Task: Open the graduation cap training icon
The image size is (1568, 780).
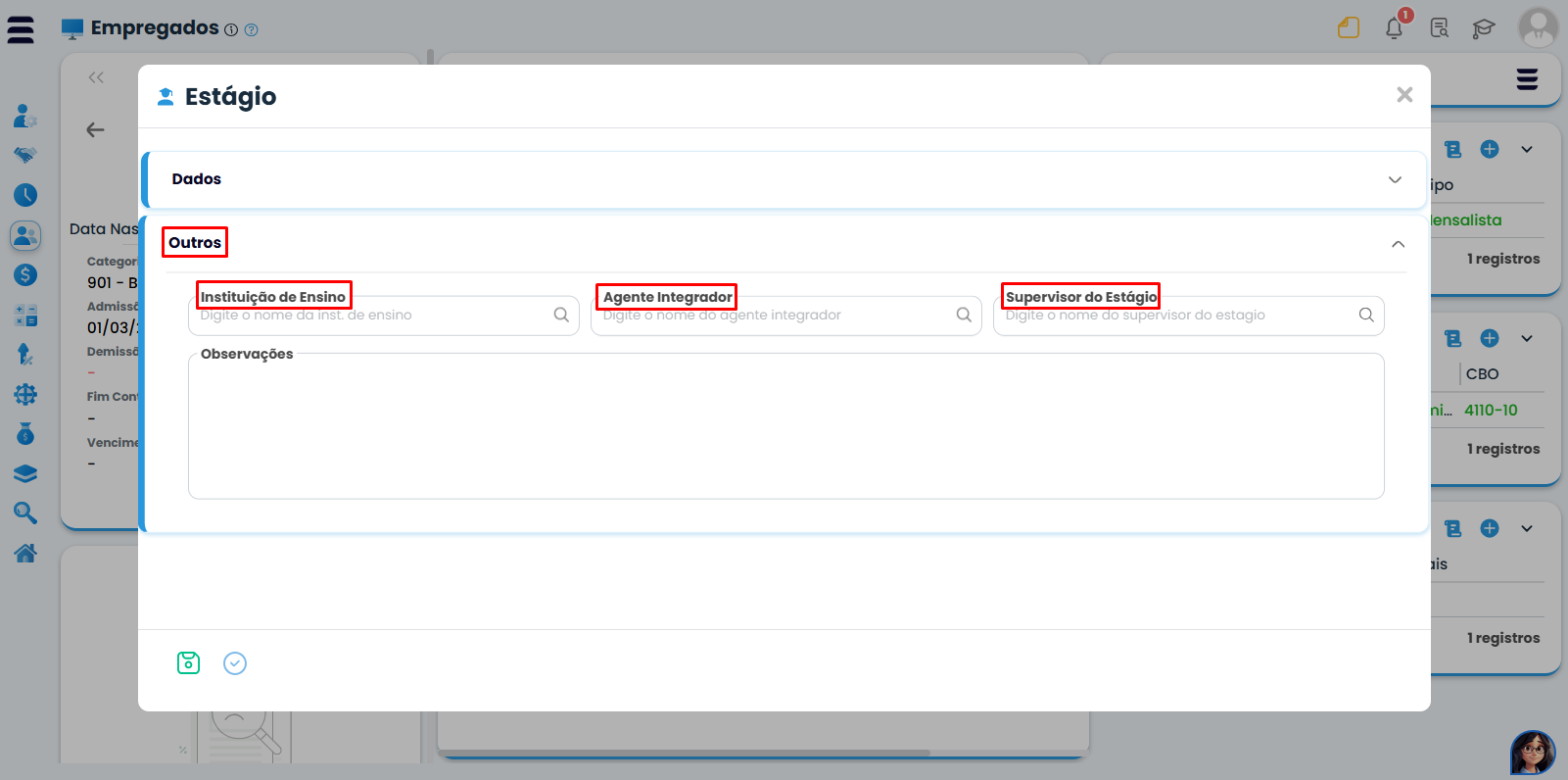Action: [x=1484, y=28]
